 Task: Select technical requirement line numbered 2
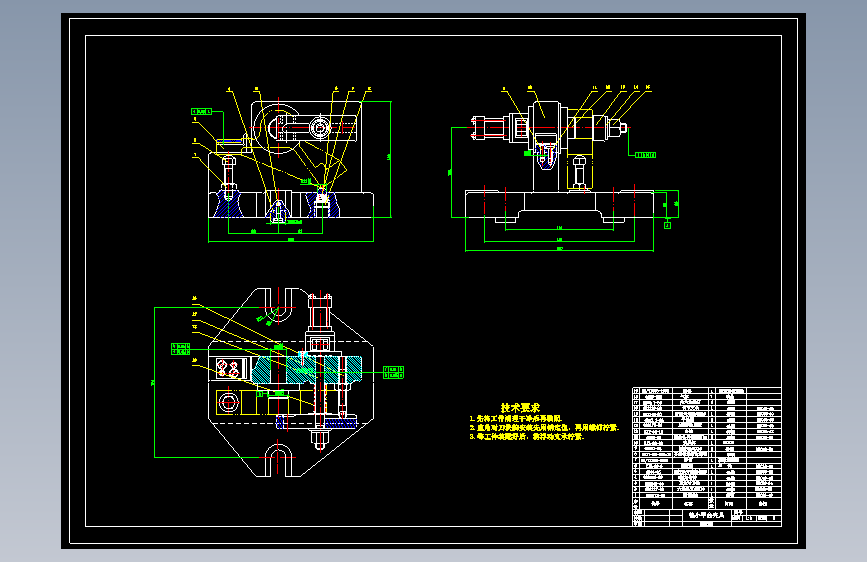(545, 428)
